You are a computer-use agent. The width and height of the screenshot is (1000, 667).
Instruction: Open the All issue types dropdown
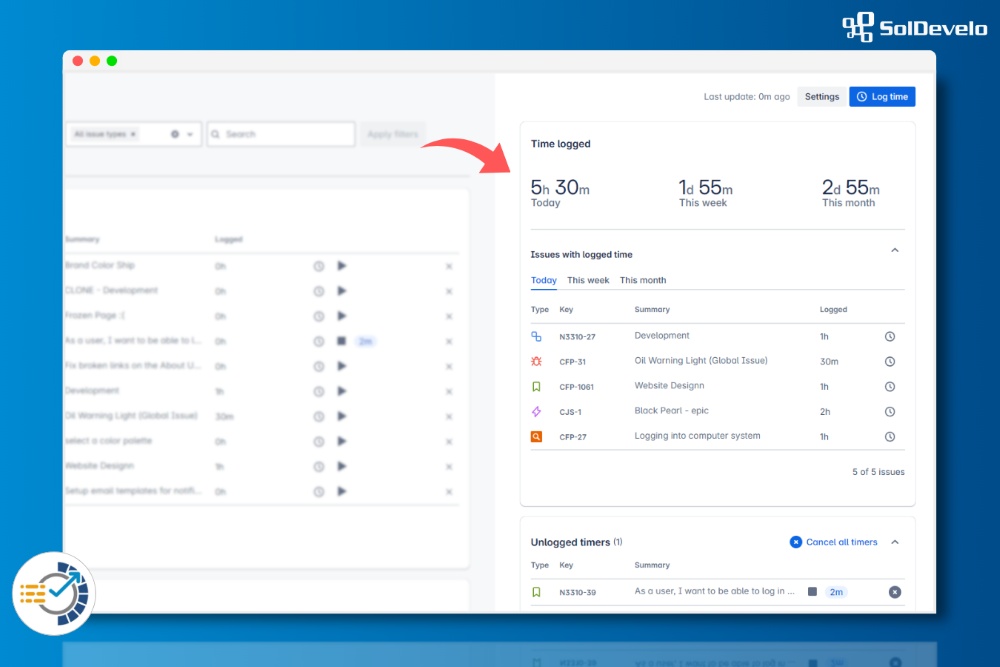click(189, 134)
